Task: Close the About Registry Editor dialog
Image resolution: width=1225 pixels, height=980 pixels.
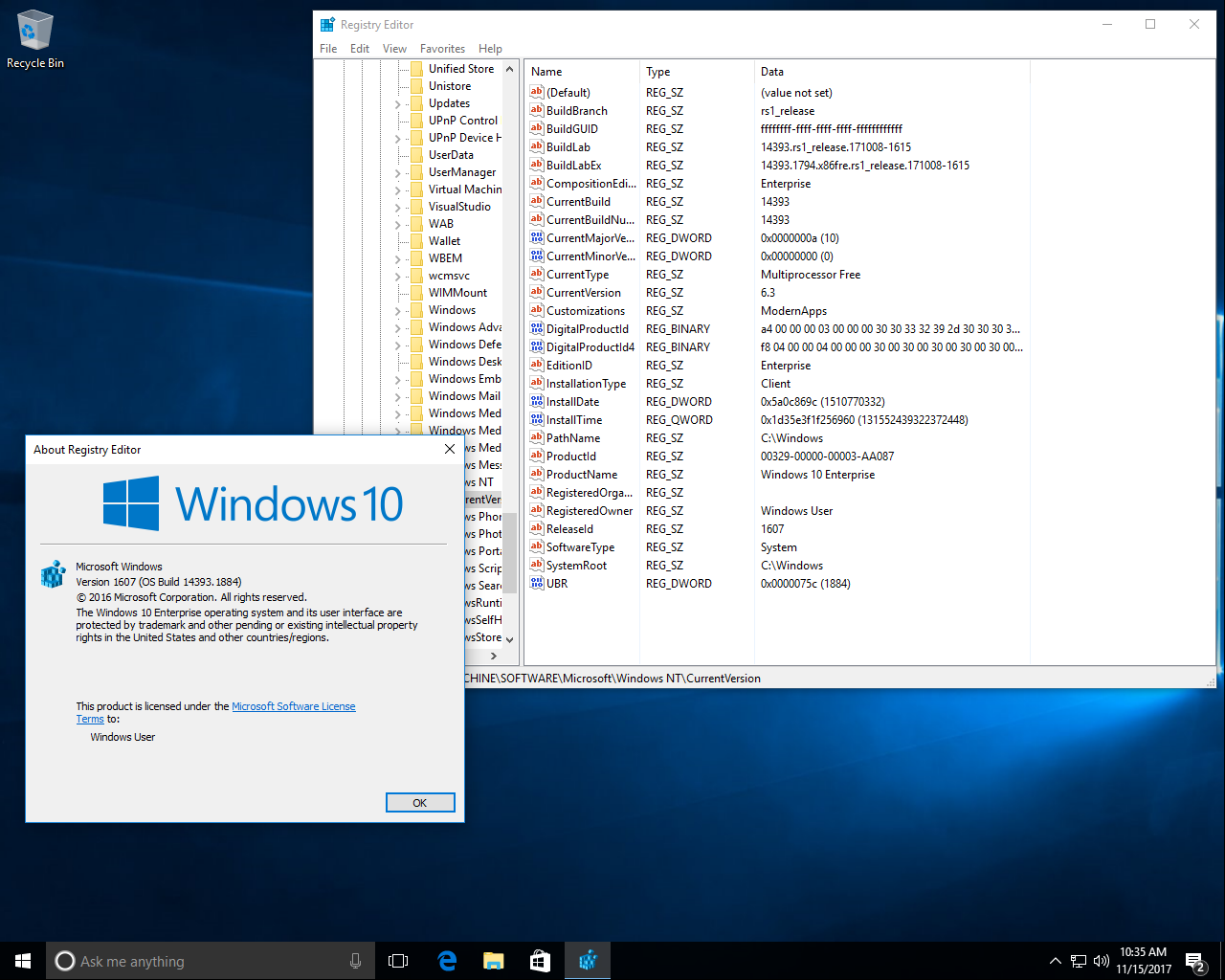Action: coord(450,449)
